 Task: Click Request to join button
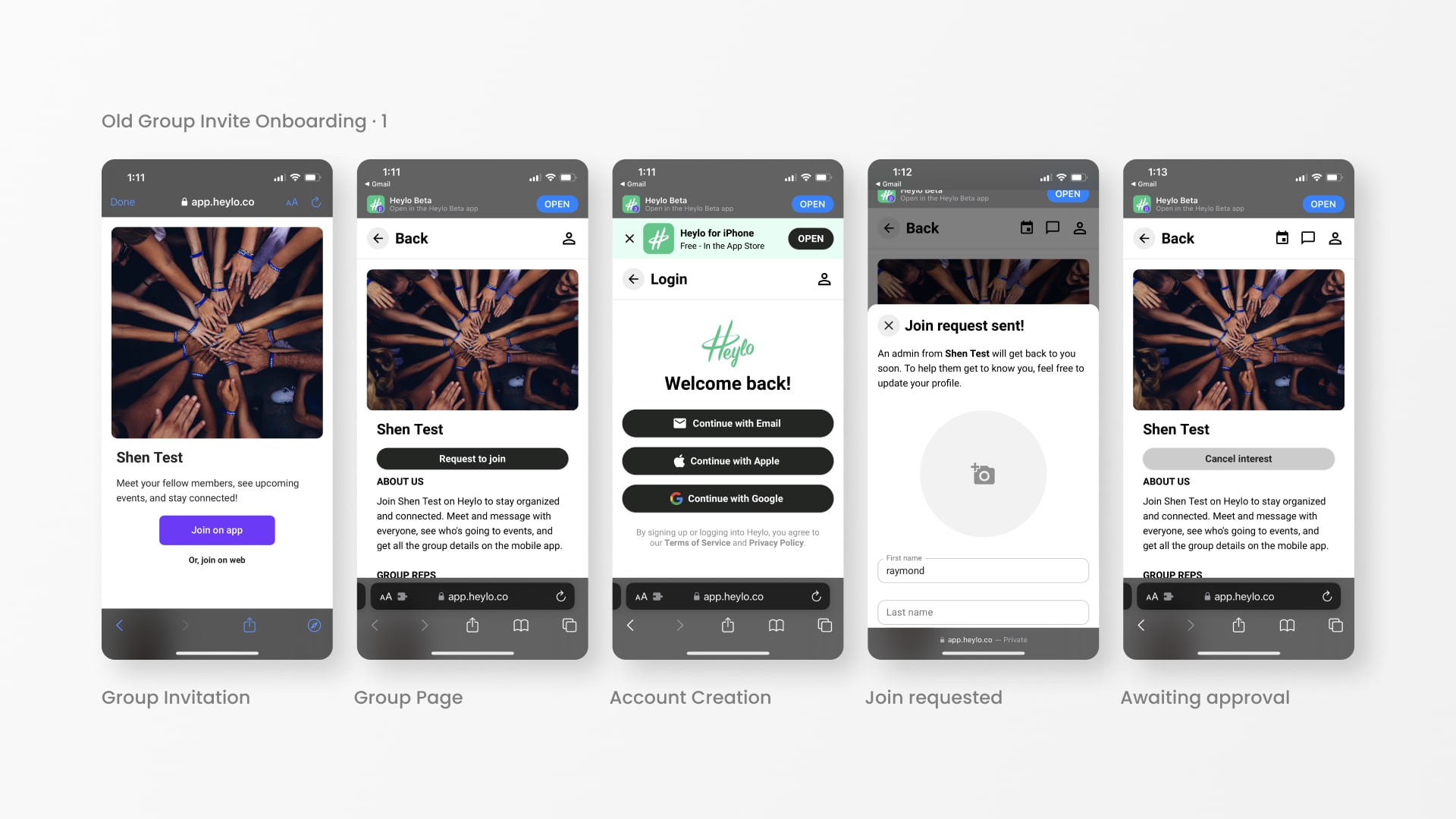click(472, 458)
